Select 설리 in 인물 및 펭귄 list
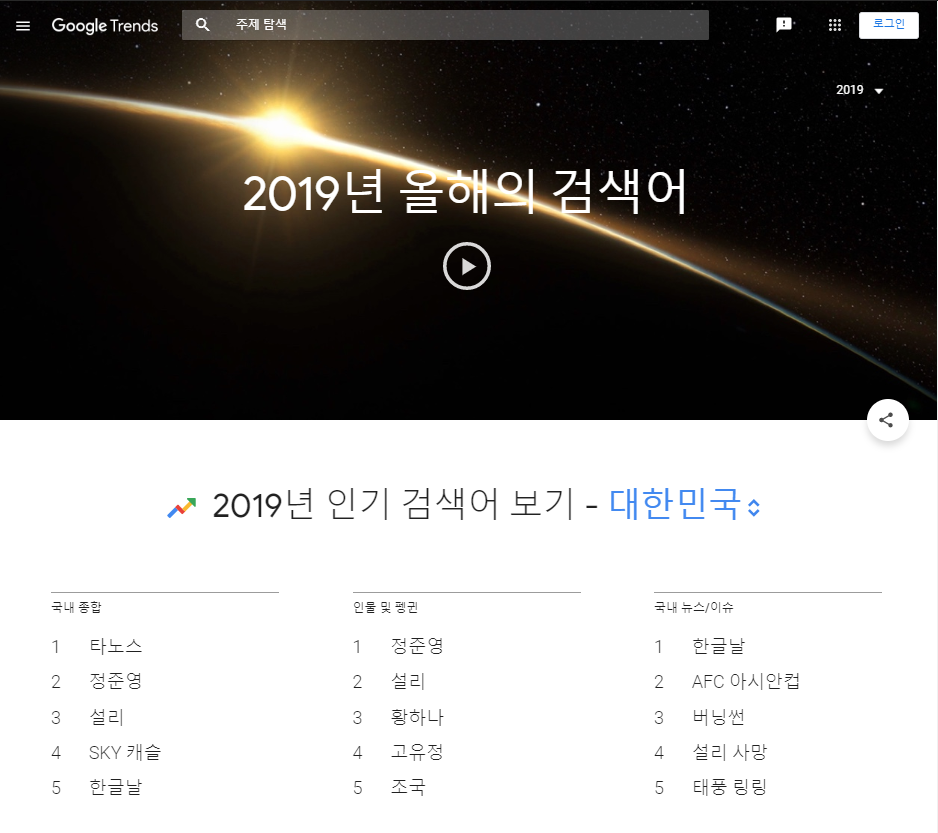This screenshot has height=833, width=938. [x=408, y=681]
